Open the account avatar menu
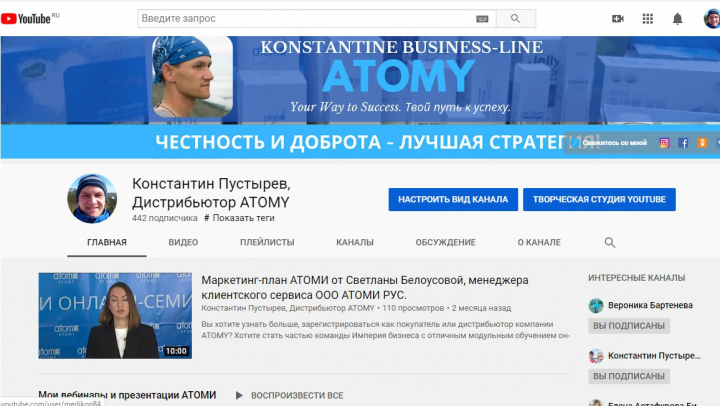 [x=712, y=19]
